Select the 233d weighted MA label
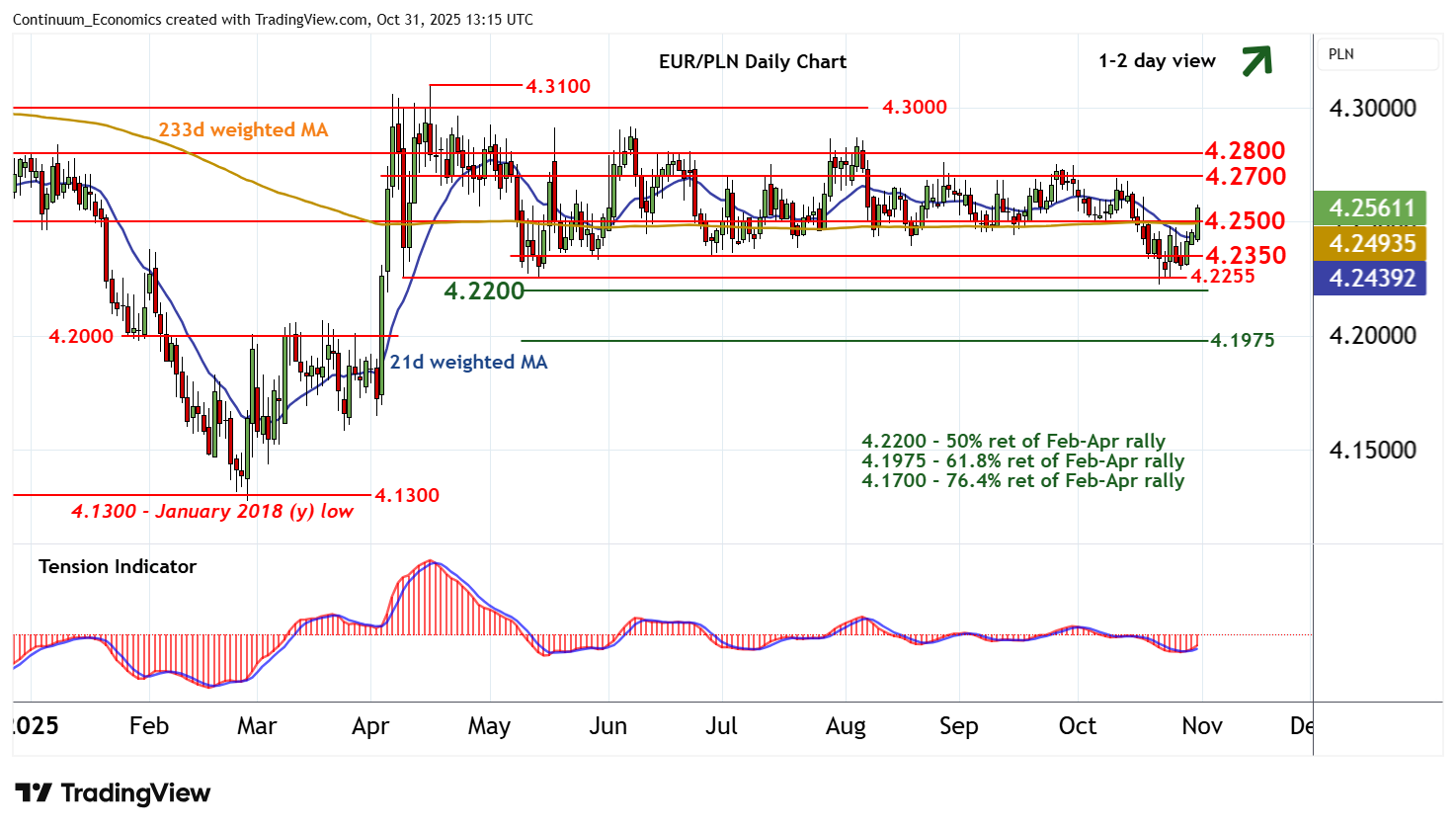Screen dimensions: 1456x830 (243, 129)
